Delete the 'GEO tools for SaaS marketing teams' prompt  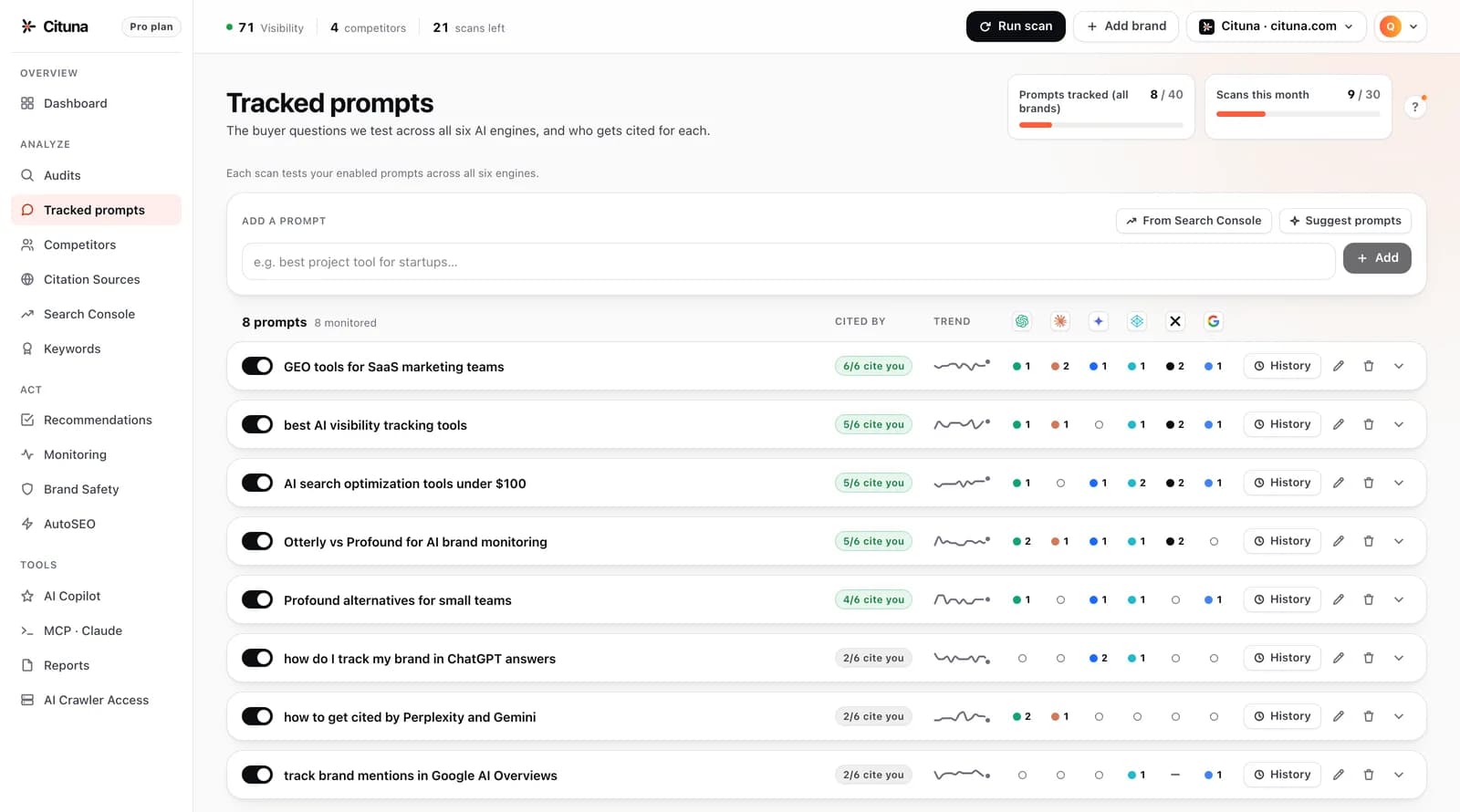(x=1369, y=366)
